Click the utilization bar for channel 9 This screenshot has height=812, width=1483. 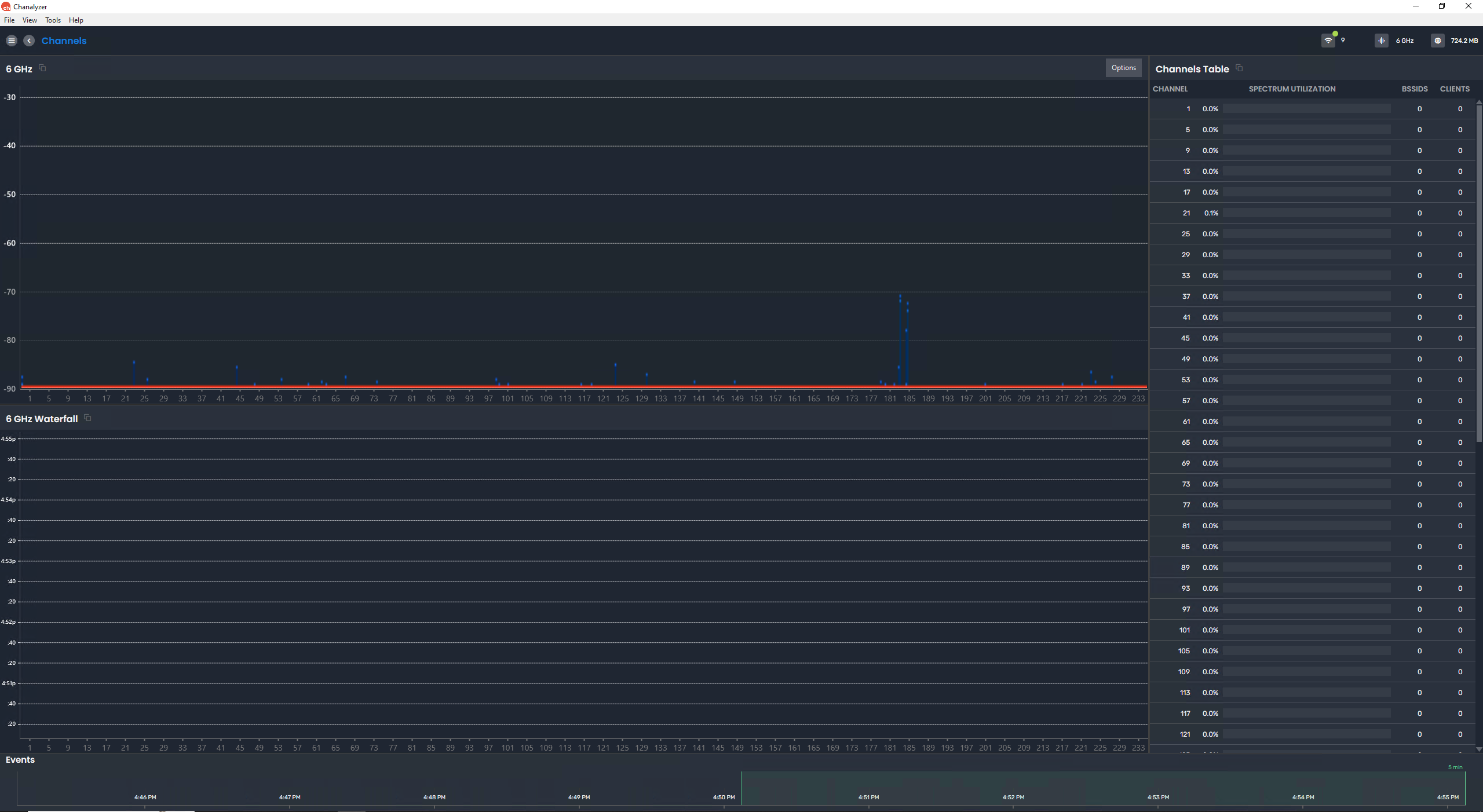tap(1306, 151)
